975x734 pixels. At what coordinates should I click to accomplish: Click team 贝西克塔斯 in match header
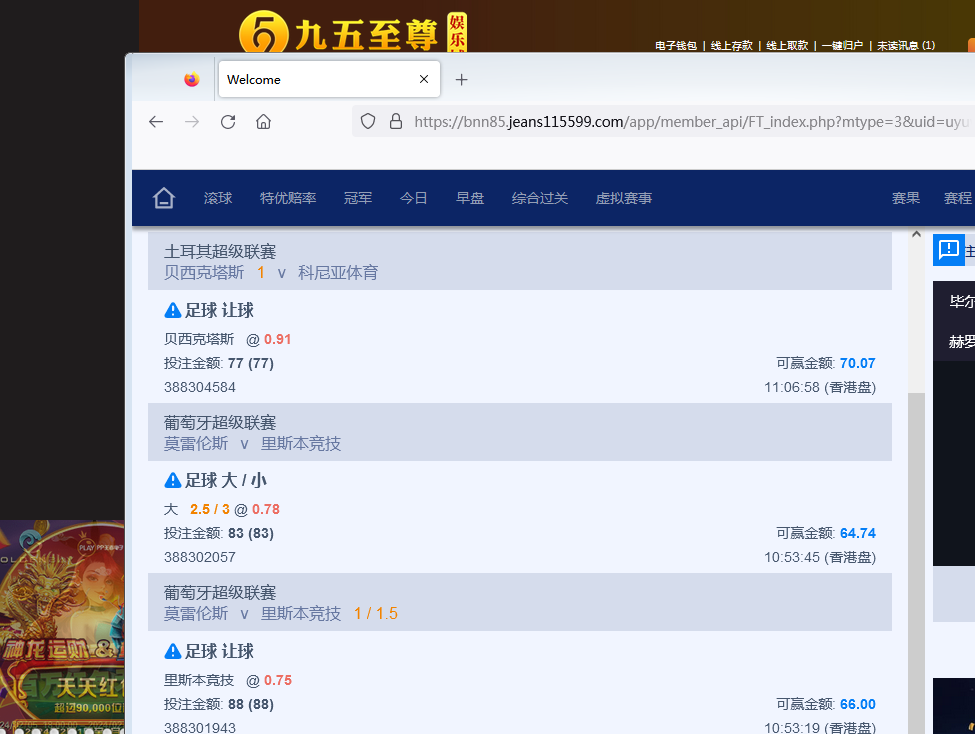tap(204, 272)
